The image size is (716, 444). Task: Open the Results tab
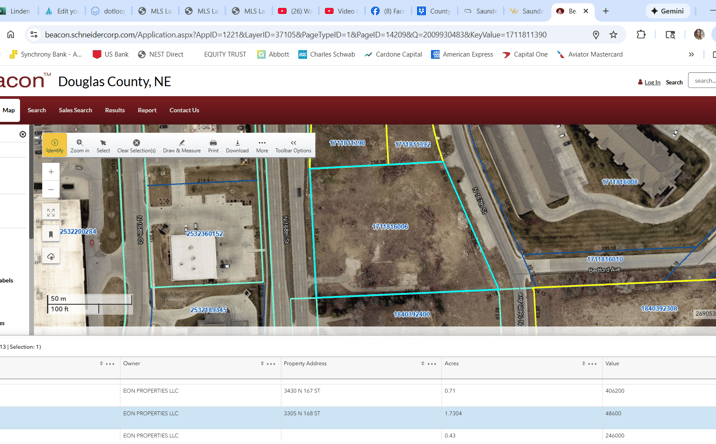(x=115, y=110)
